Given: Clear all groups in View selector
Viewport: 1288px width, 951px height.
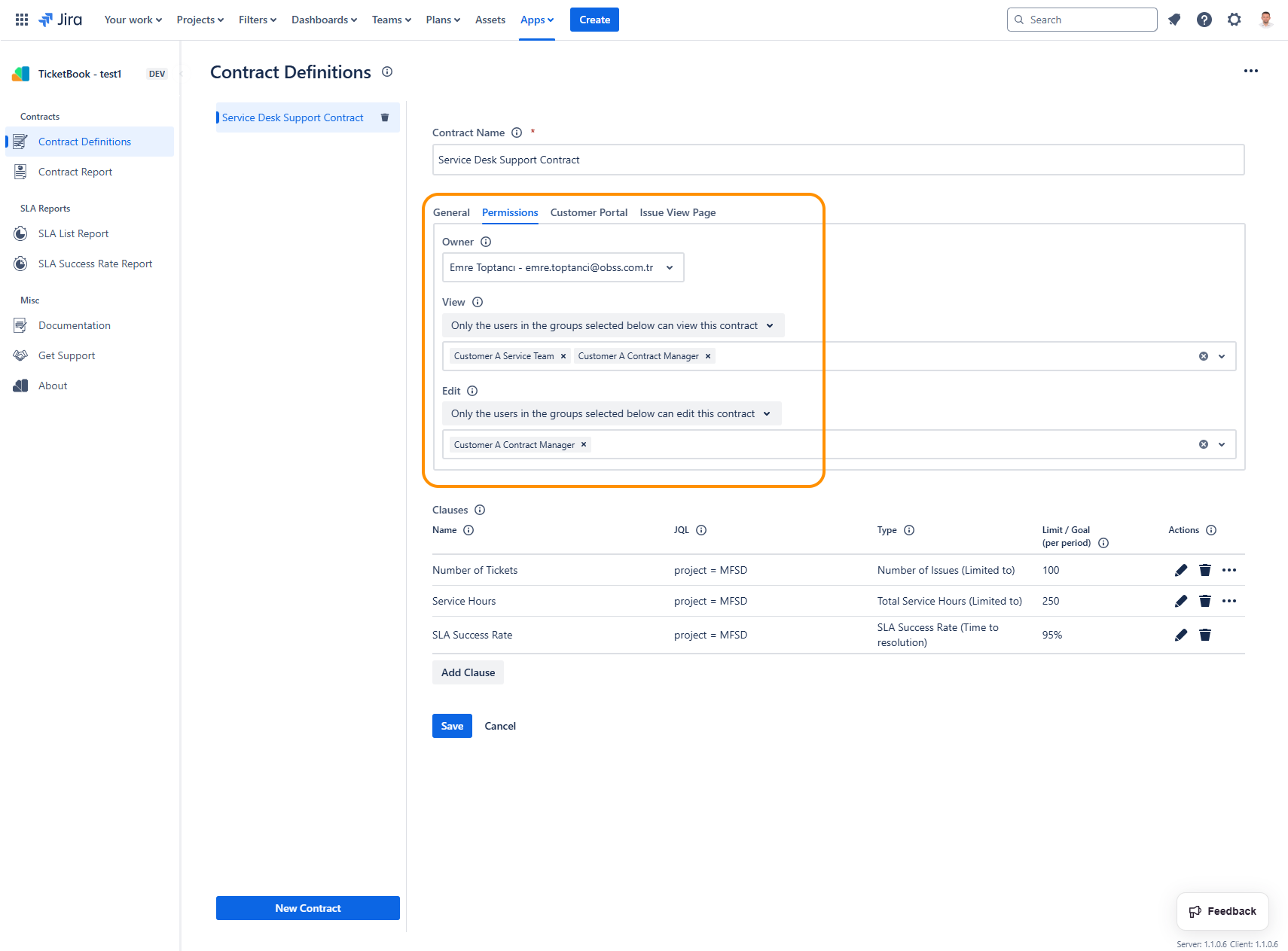Looking at the screenshot, I should pos(1203,356).
